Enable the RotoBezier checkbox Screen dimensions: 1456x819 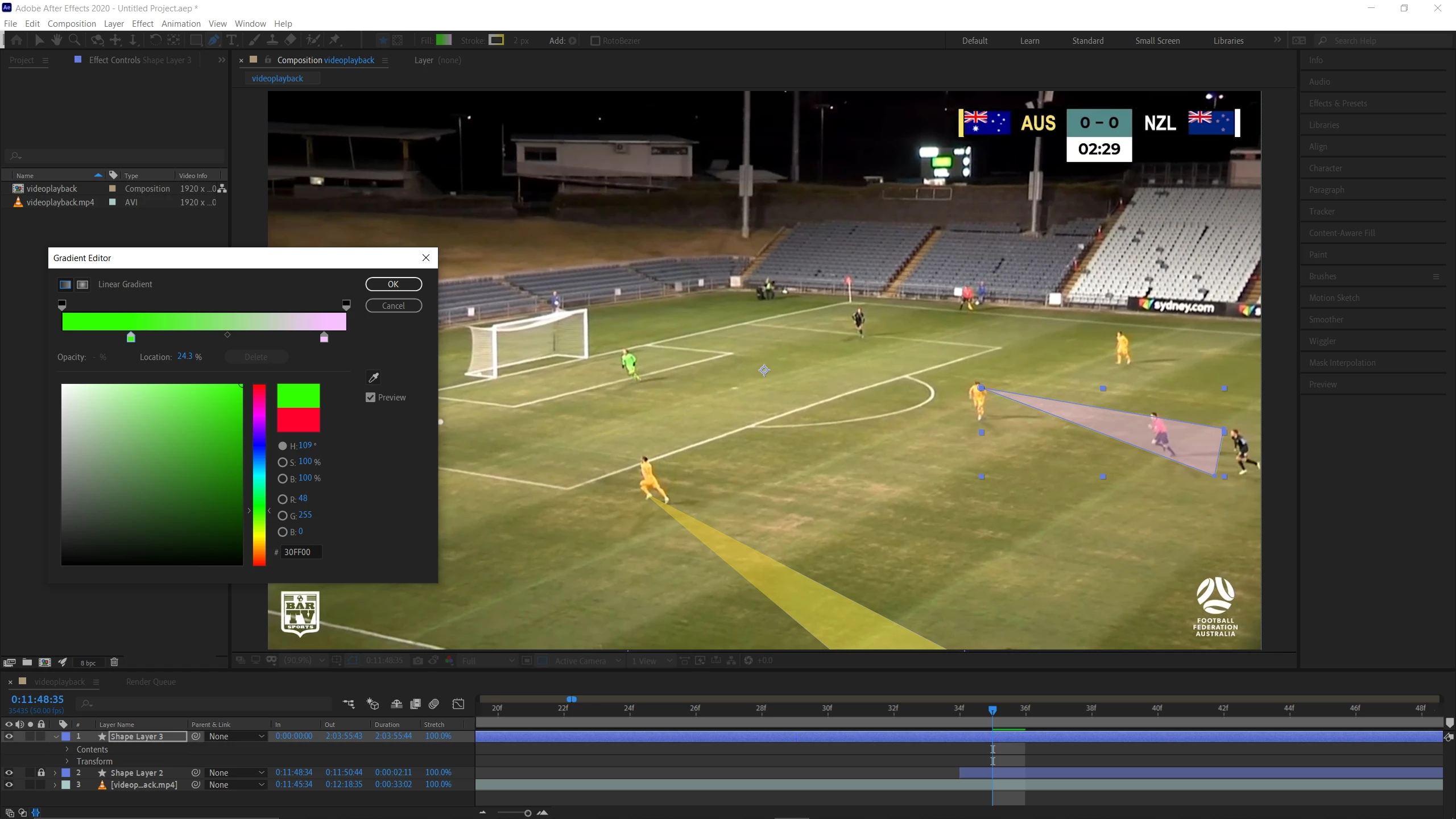pos(595,41)
